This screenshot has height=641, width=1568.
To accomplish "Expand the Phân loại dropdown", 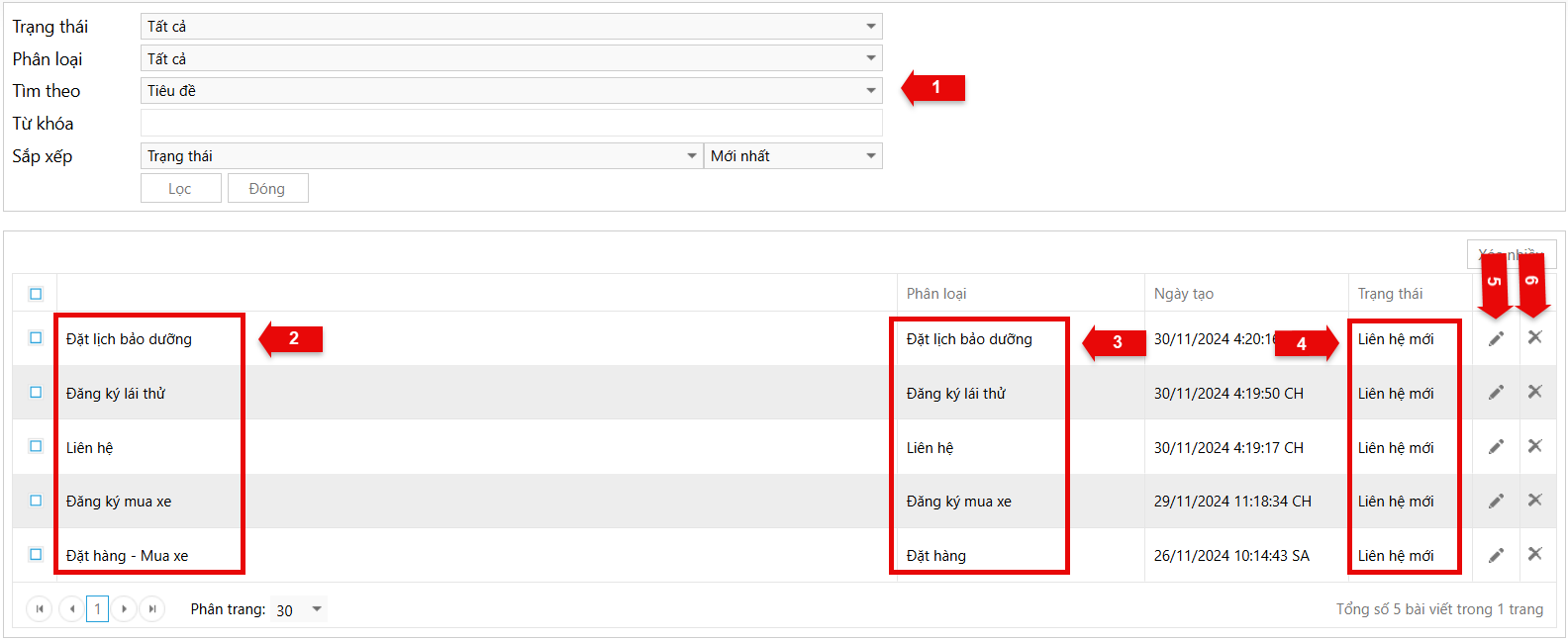I will point(511,59).
